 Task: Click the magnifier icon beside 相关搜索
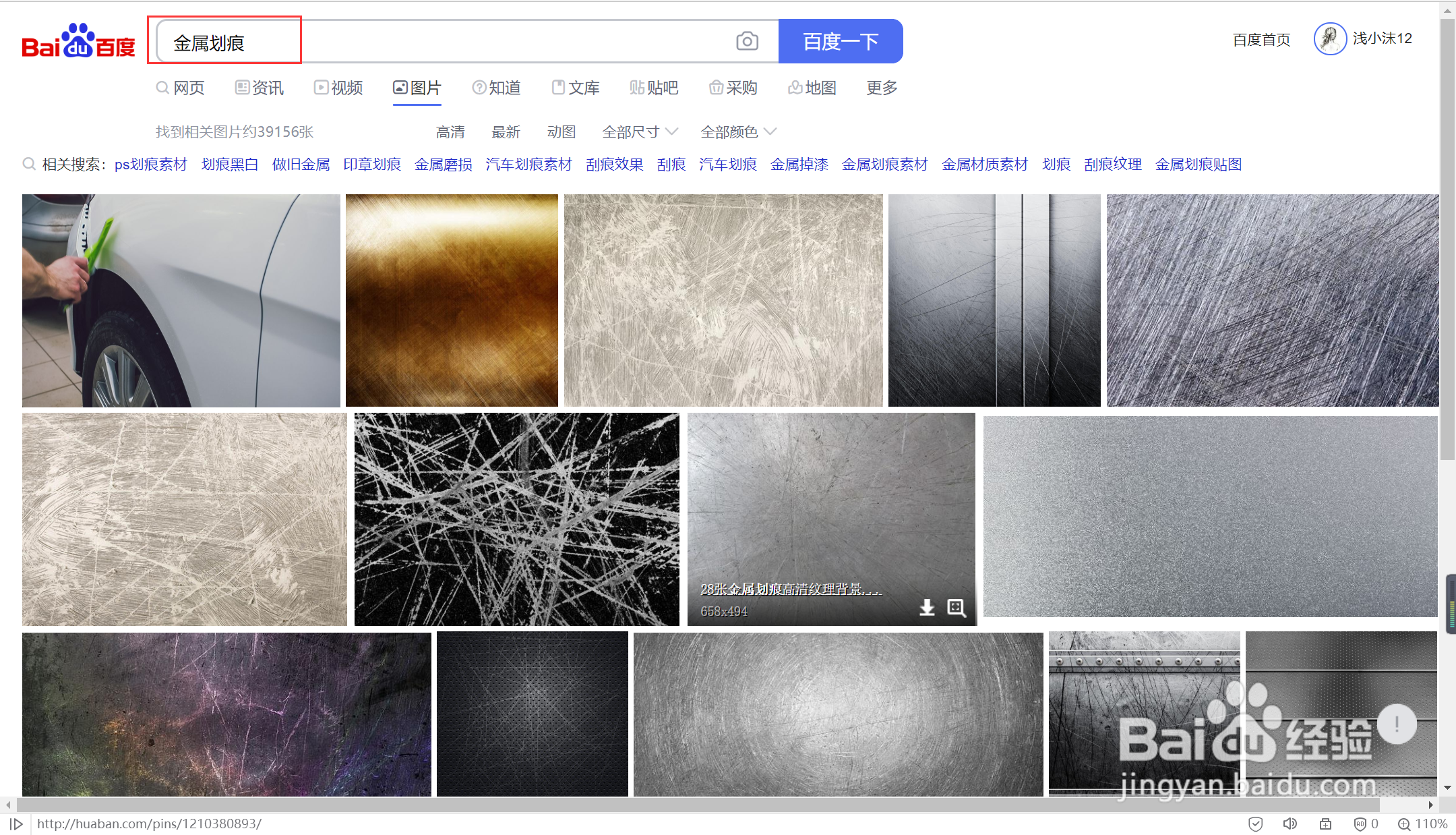tap(29, 164)
